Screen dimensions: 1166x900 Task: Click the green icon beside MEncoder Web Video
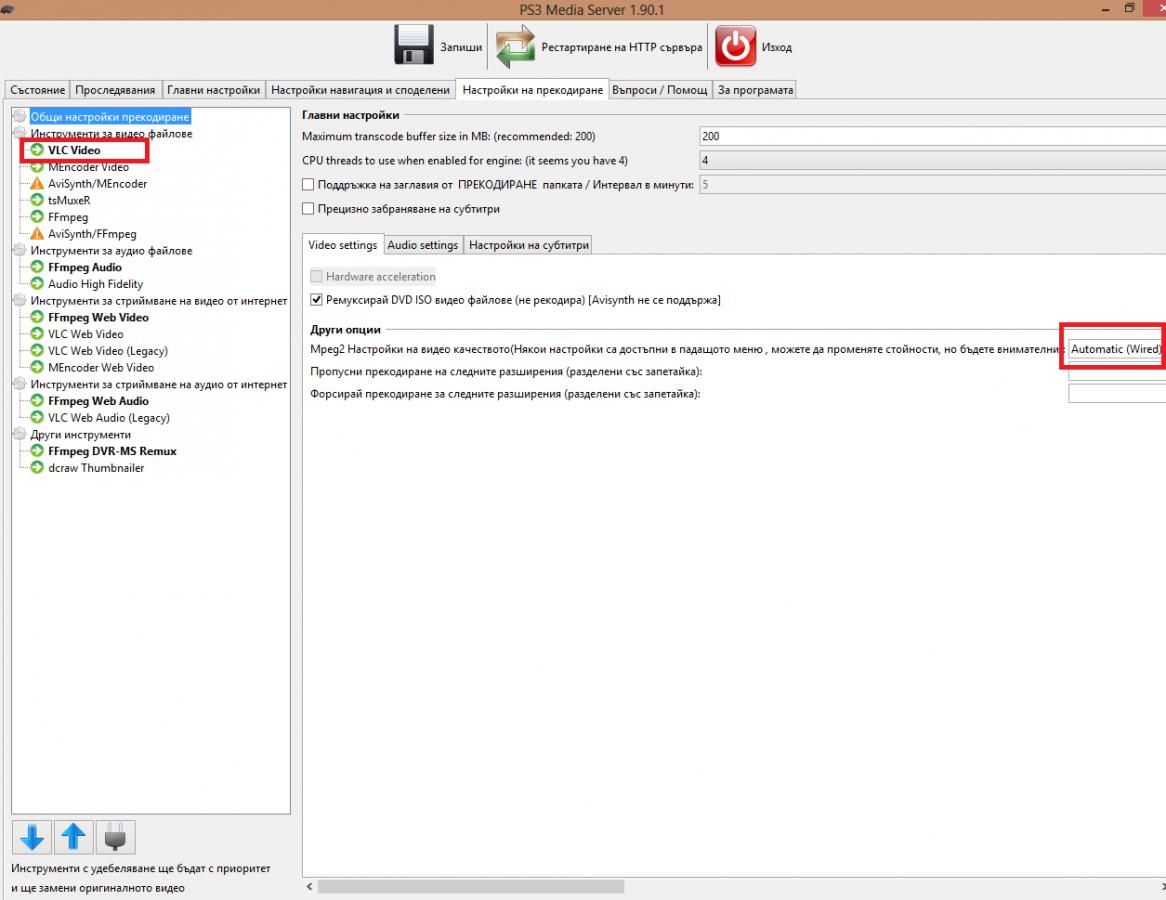37,367
